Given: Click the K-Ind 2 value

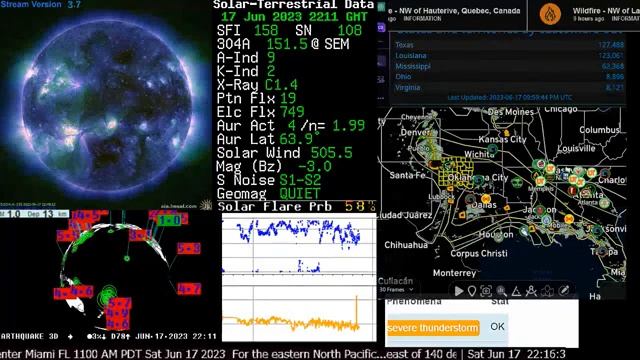Looking at the screenshot, I should 271,71.
